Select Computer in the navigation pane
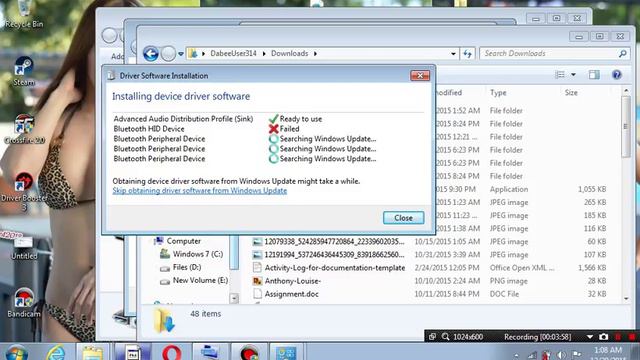Image resolution: width=640 pixels, height=360 pixels. tap(184, 241)
